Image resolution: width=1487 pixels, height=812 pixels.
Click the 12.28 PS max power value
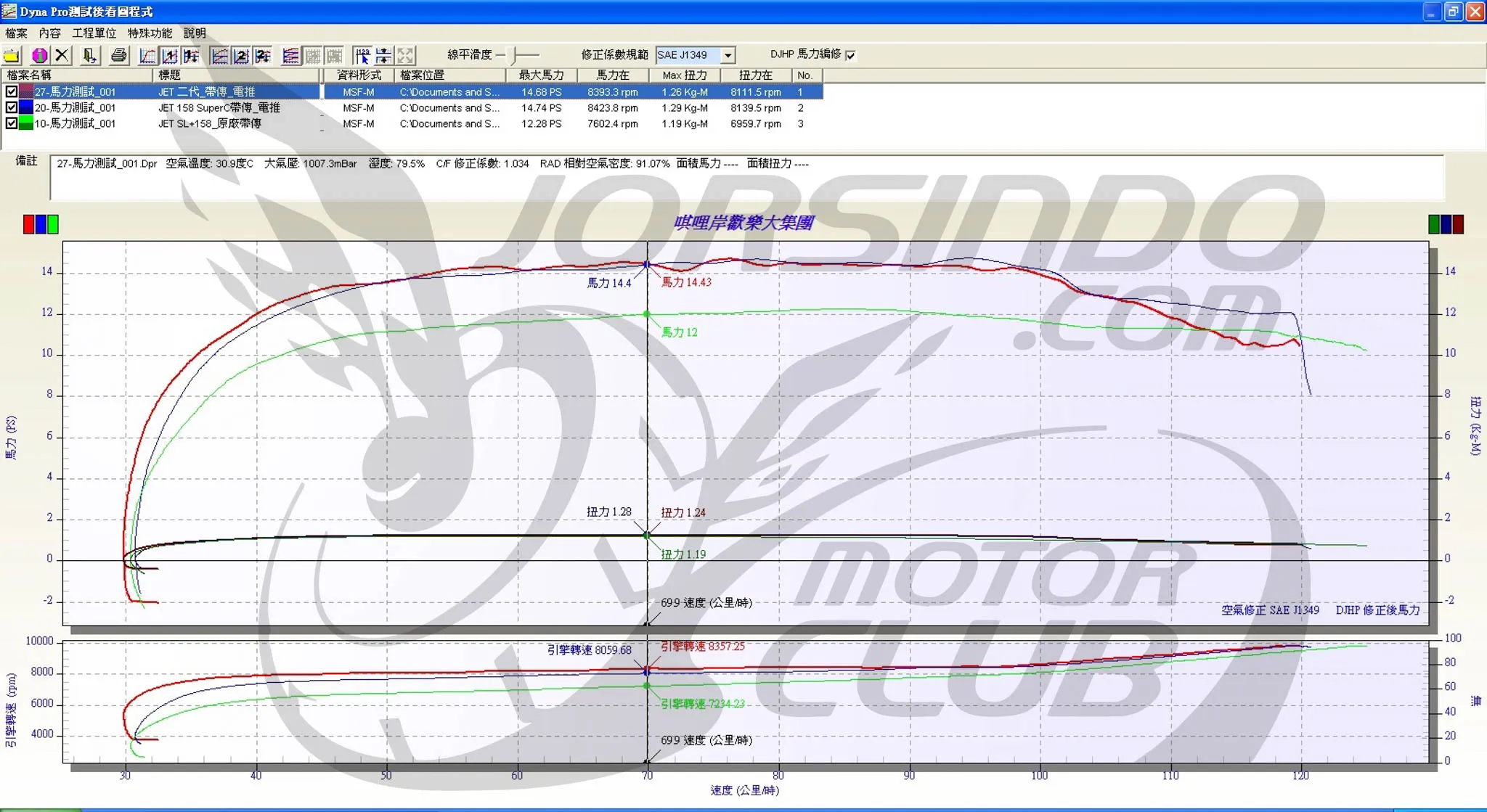pyautogui.click(x=541, y=123)
